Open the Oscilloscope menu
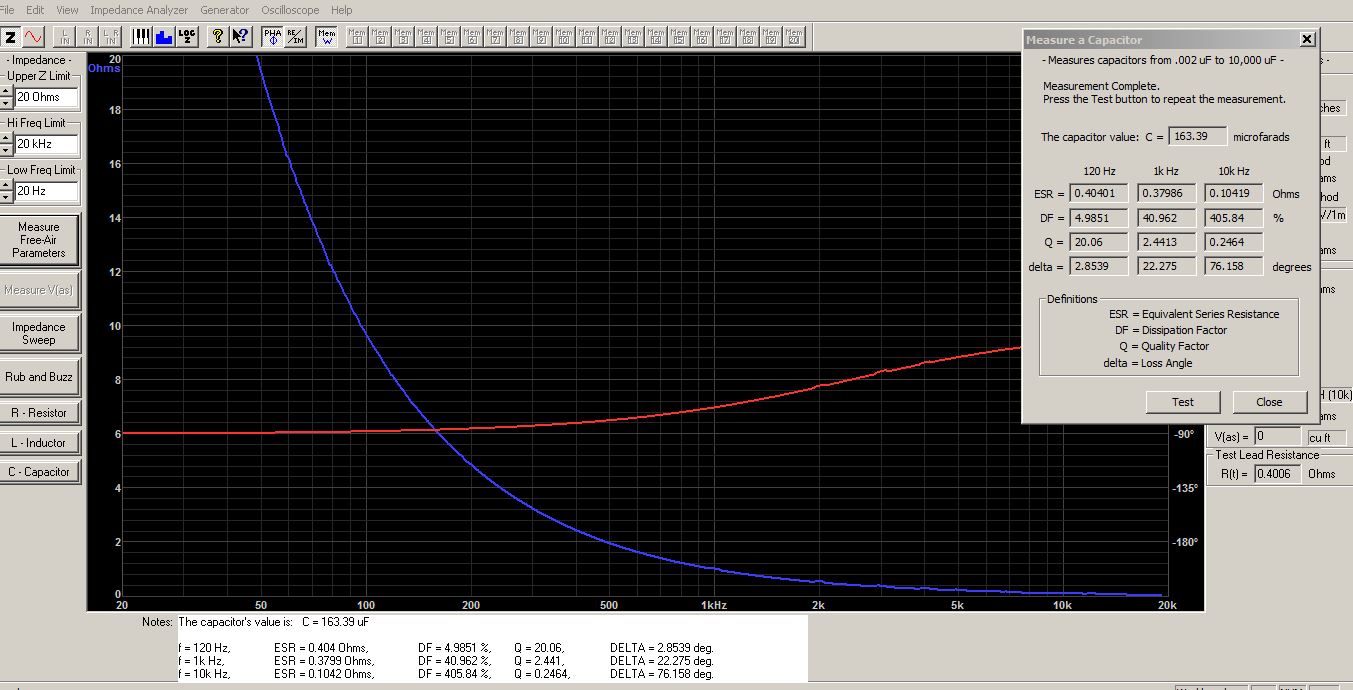Screen dimensions: 1353x690 pyautogui.click(x=291, y=10)
